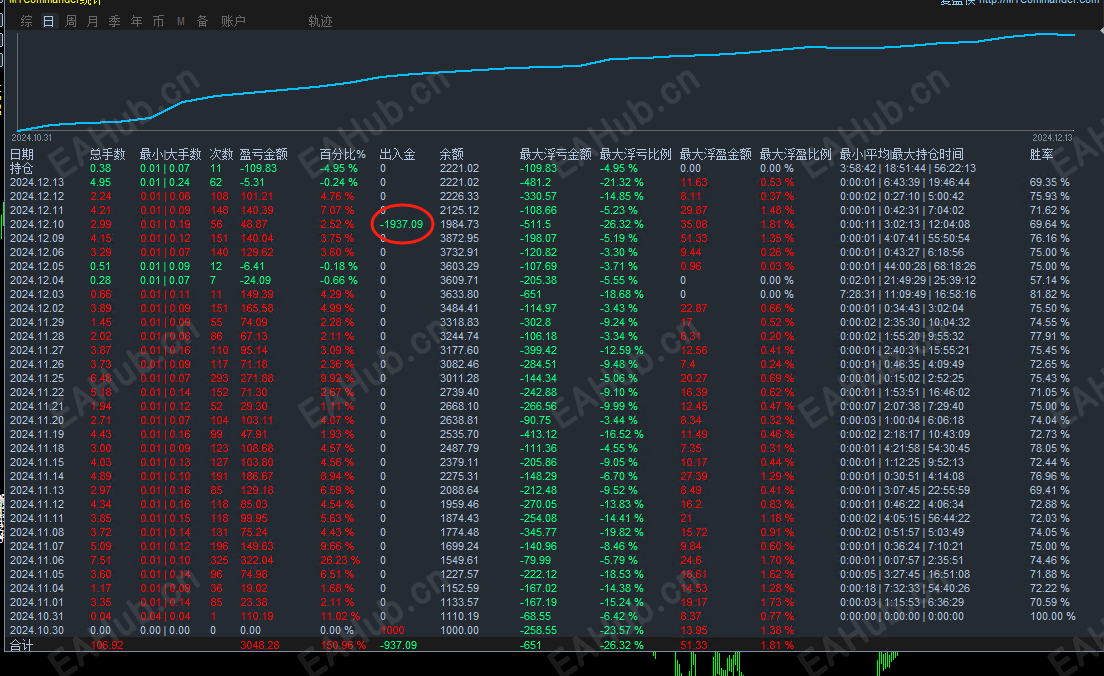Open the 币 currency tab
This screenshot has width=1104, height=676.
pyautogui.click(x=158, y=21)
